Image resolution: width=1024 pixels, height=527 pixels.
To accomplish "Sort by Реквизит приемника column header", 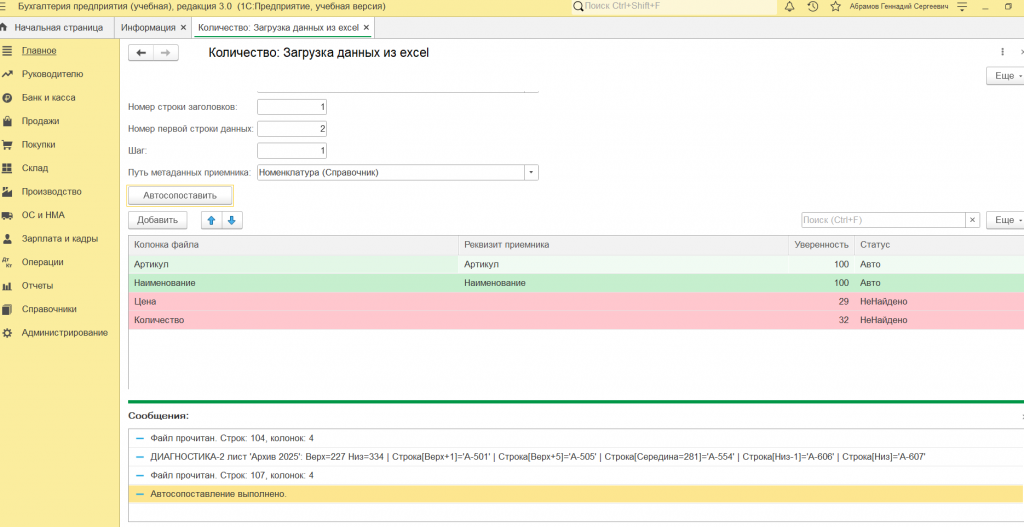I will pos(624,245).
